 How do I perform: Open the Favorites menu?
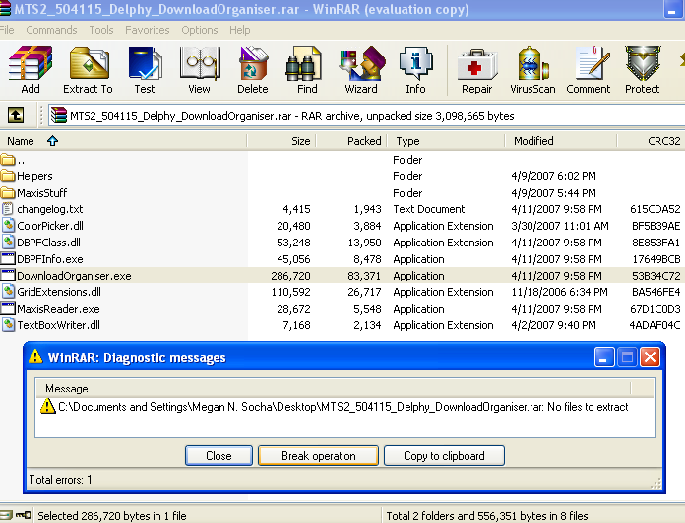[147, 30]
